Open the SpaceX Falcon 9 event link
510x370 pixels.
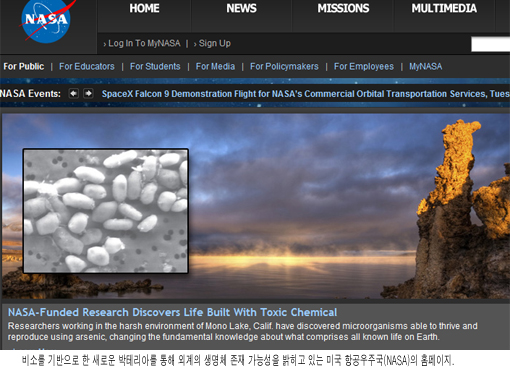pos(306,94)
